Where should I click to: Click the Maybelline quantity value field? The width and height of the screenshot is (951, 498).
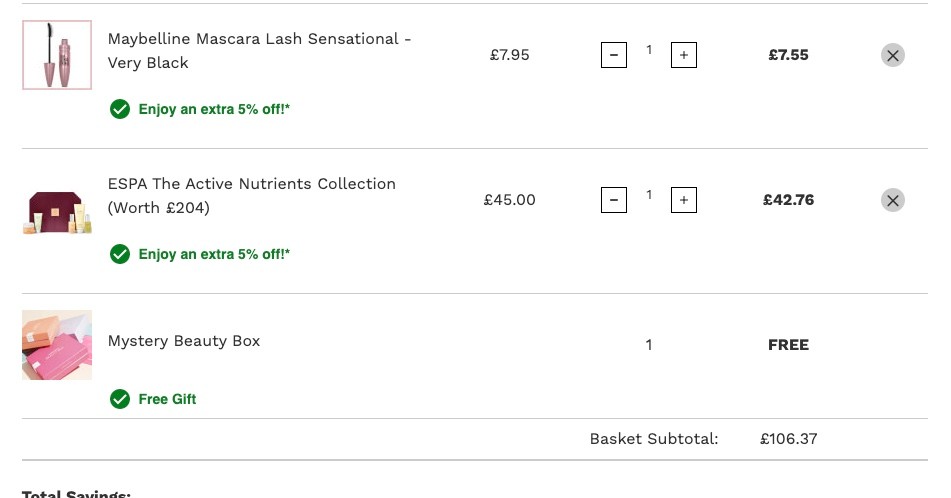649,50
